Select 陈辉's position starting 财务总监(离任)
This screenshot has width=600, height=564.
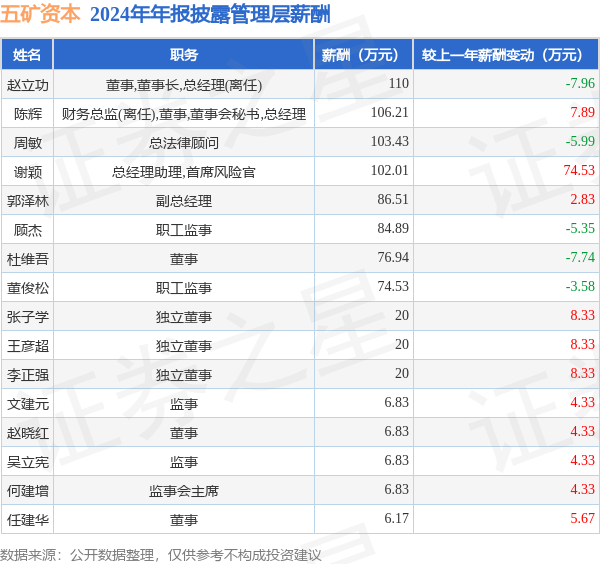184,114
